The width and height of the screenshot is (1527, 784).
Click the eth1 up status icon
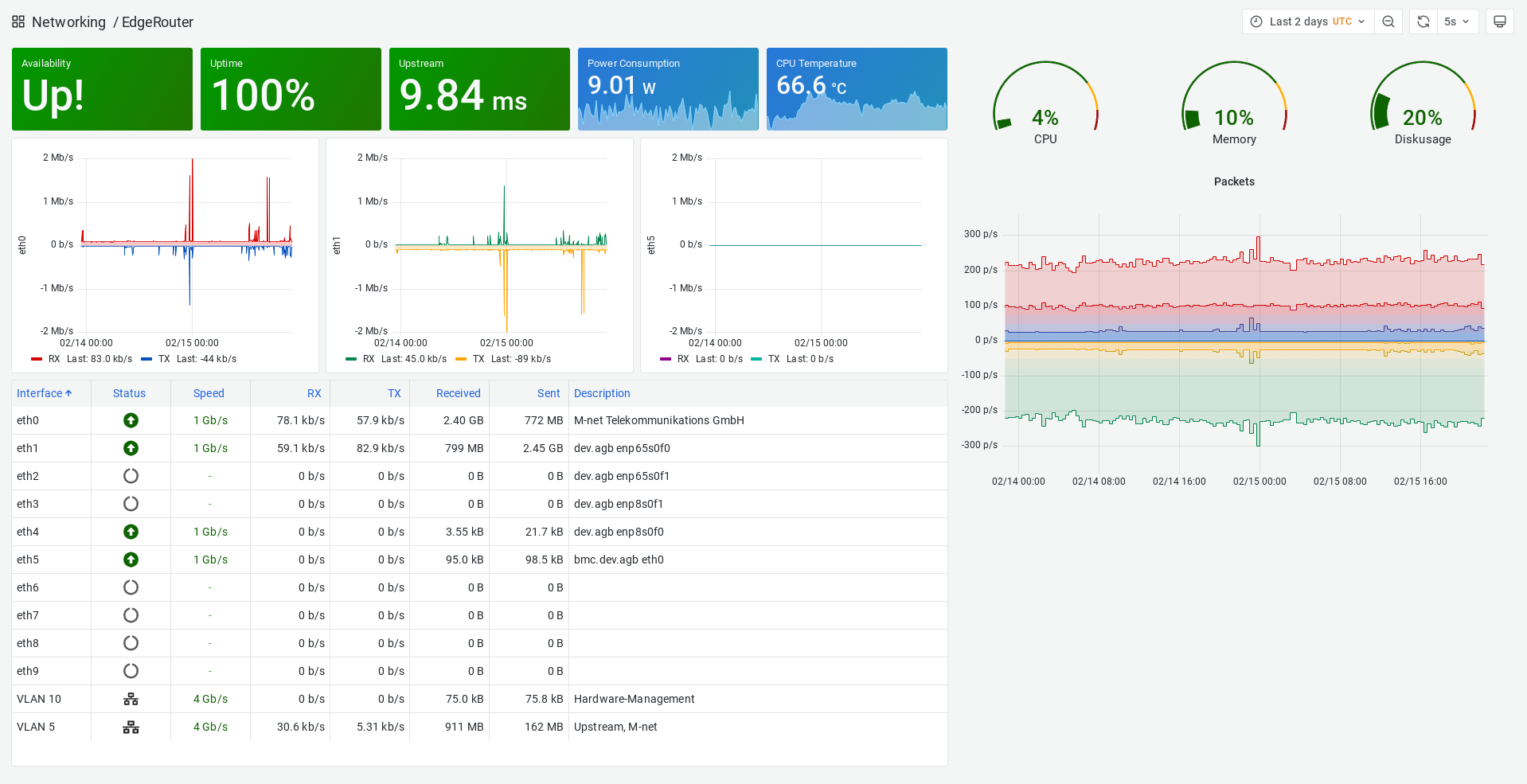pos(131,448)
